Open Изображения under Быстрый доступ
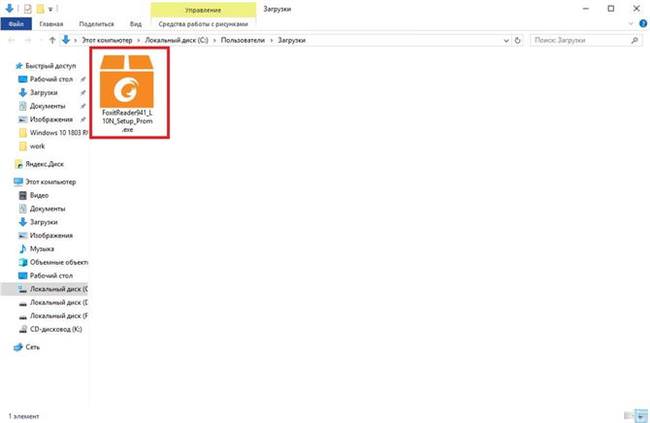This screenshot has width=650, height=423. (x=51, y=119)
